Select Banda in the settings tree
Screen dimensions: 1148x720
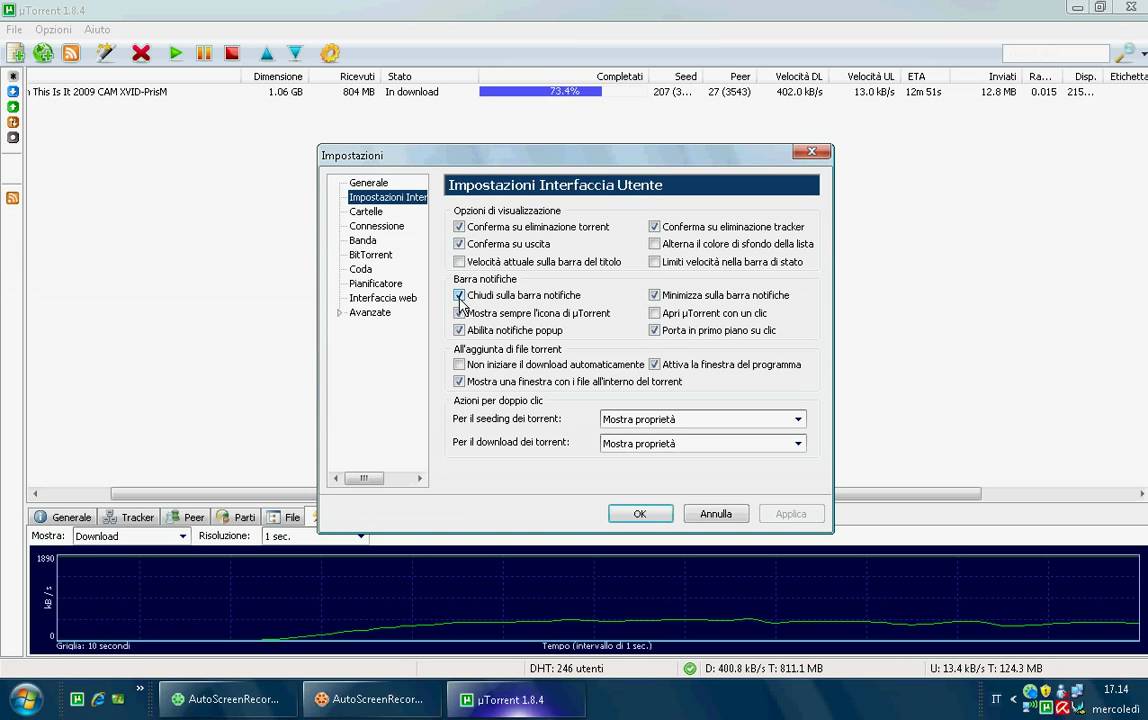pyautogui.click(x=362, y=240)
